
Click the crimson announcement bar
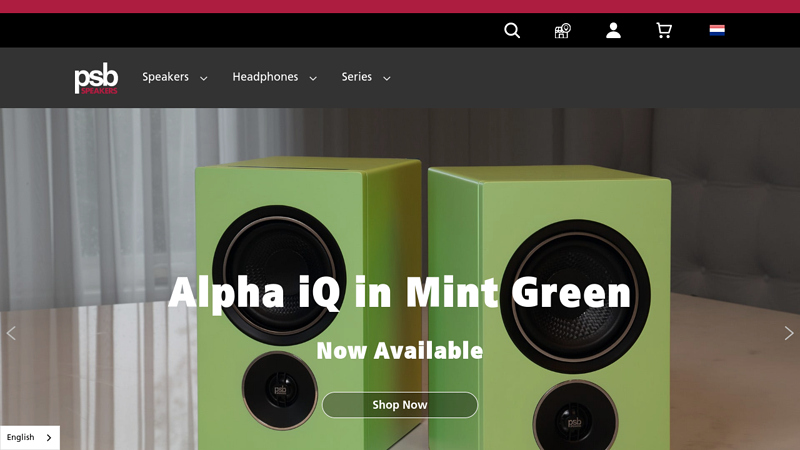(400, 6)
